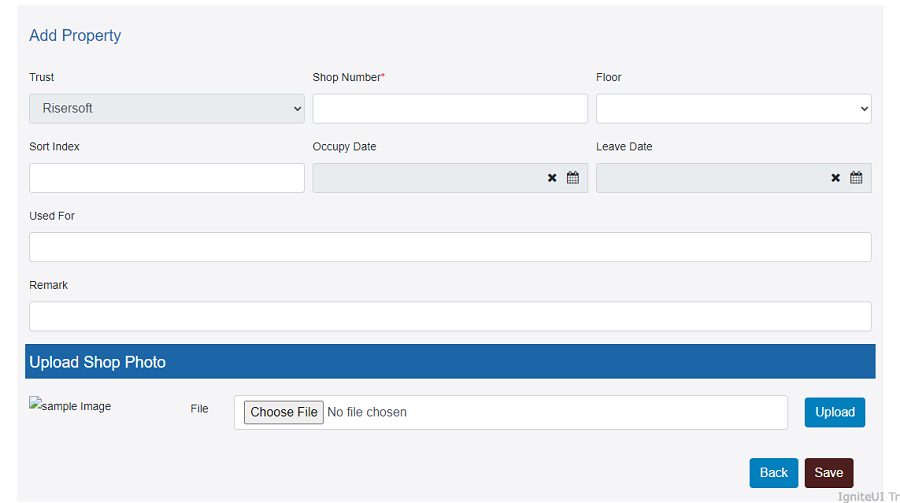
Task: Click the Choose File button
Action: tap(284, 412)
